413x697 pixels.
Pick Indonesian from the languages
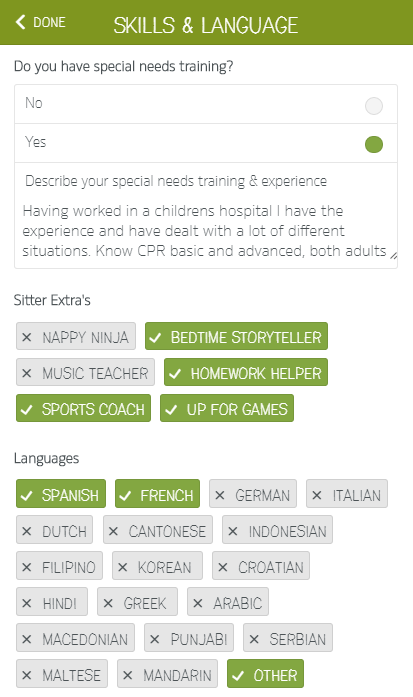click(277, 530)
